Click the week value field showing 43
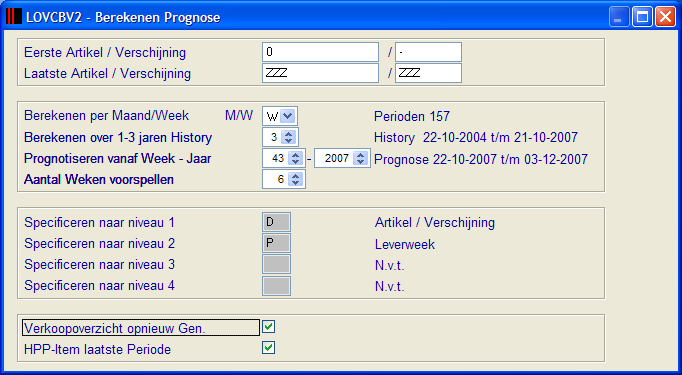The width and height of the screenshot is (682, 375). click(276, 158)
